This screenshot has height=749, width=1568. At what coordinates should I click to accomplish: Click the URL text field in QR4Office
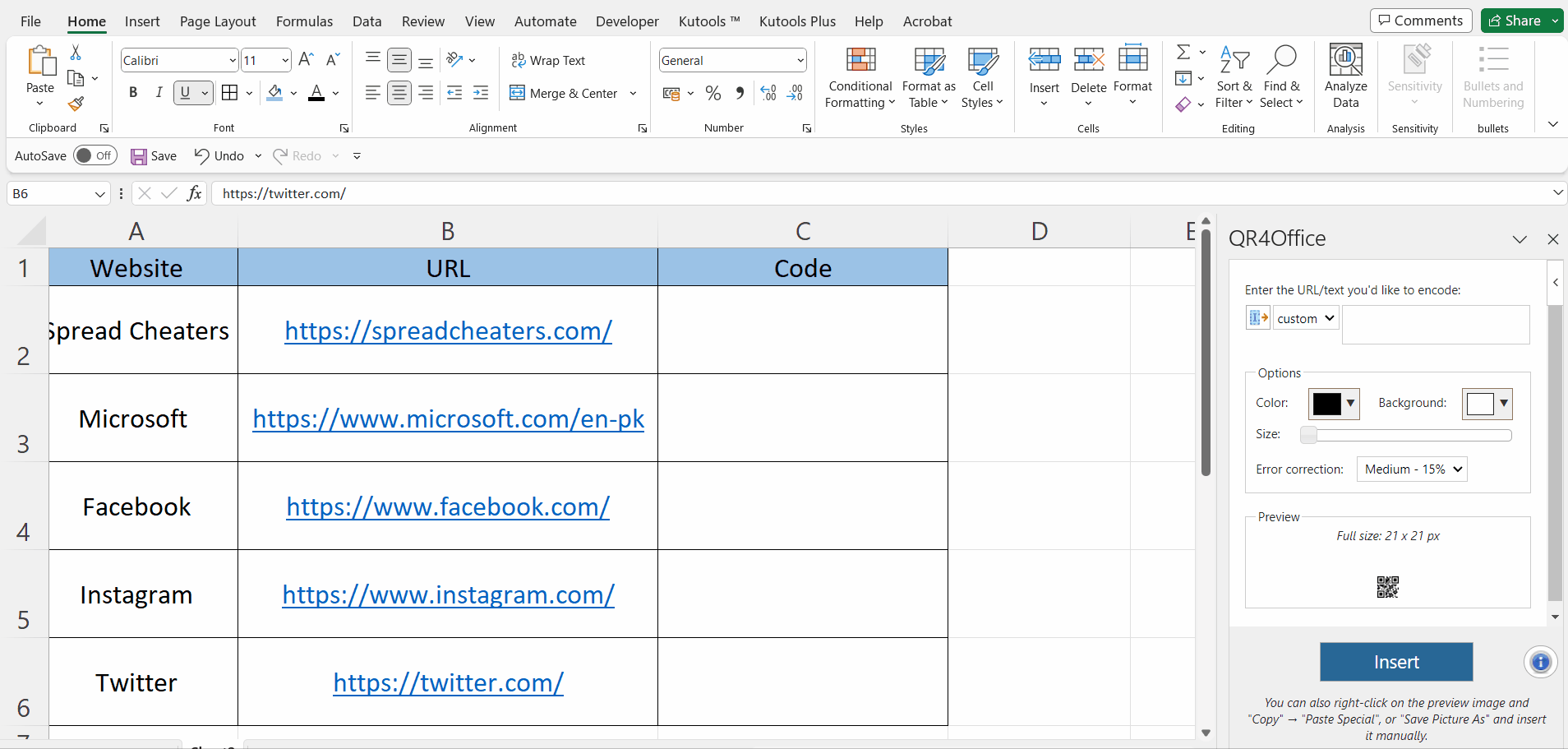pos(1435,325)
